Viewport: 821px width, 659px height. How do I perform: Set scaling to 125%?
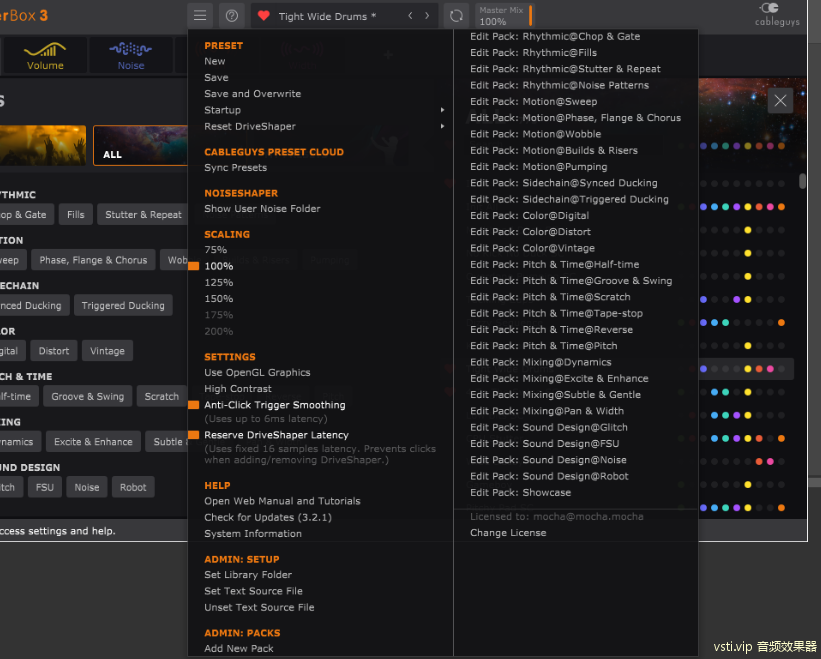(x=219, y=282)
